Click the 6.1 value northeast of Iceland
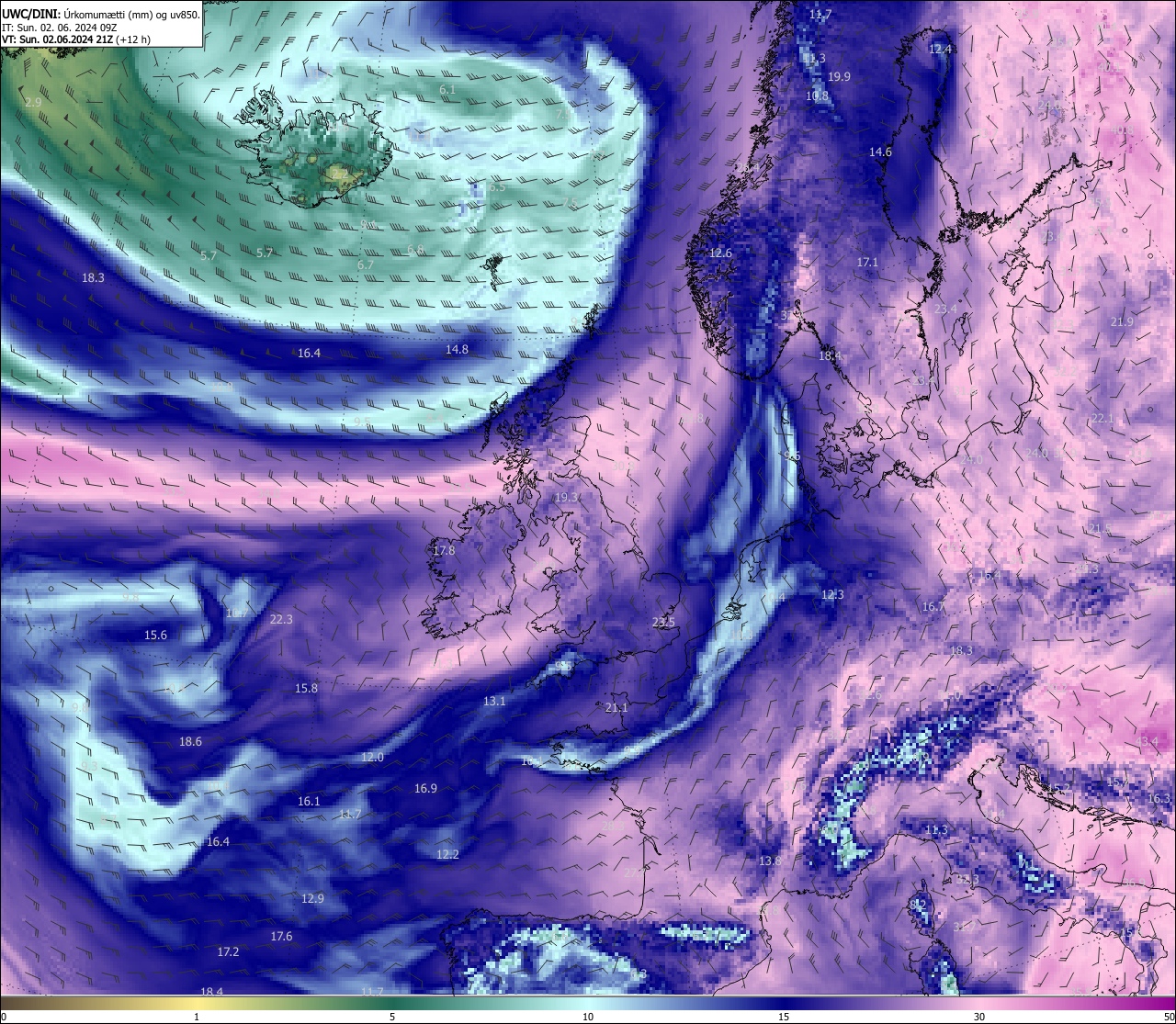Image resolution: width=1176 pixels, height=1024 pixels. click(x=447, y=90)
